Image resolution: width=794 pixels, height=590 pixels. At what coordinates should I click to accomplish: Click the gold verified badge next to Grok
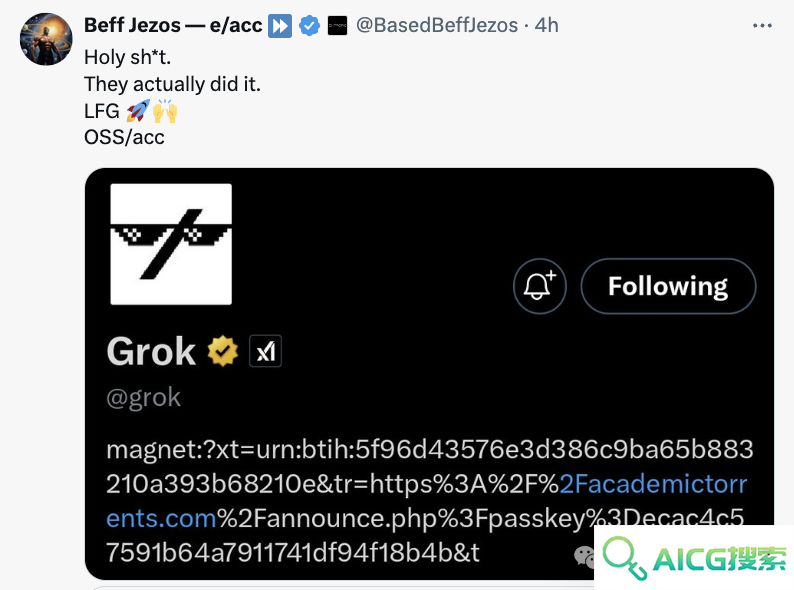223,351
